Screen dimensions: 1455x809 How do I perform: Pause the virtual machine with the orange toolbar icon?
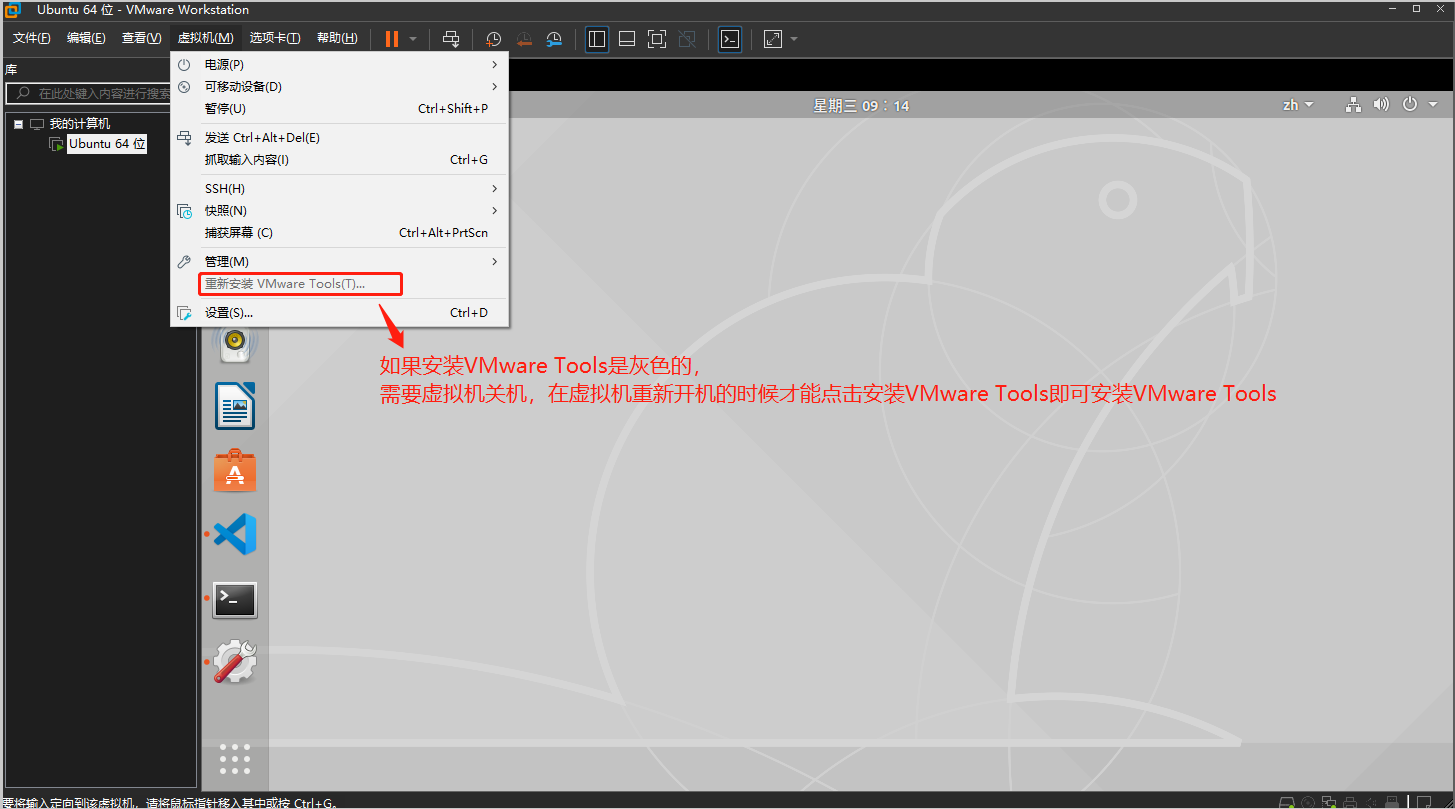[392, 39]
